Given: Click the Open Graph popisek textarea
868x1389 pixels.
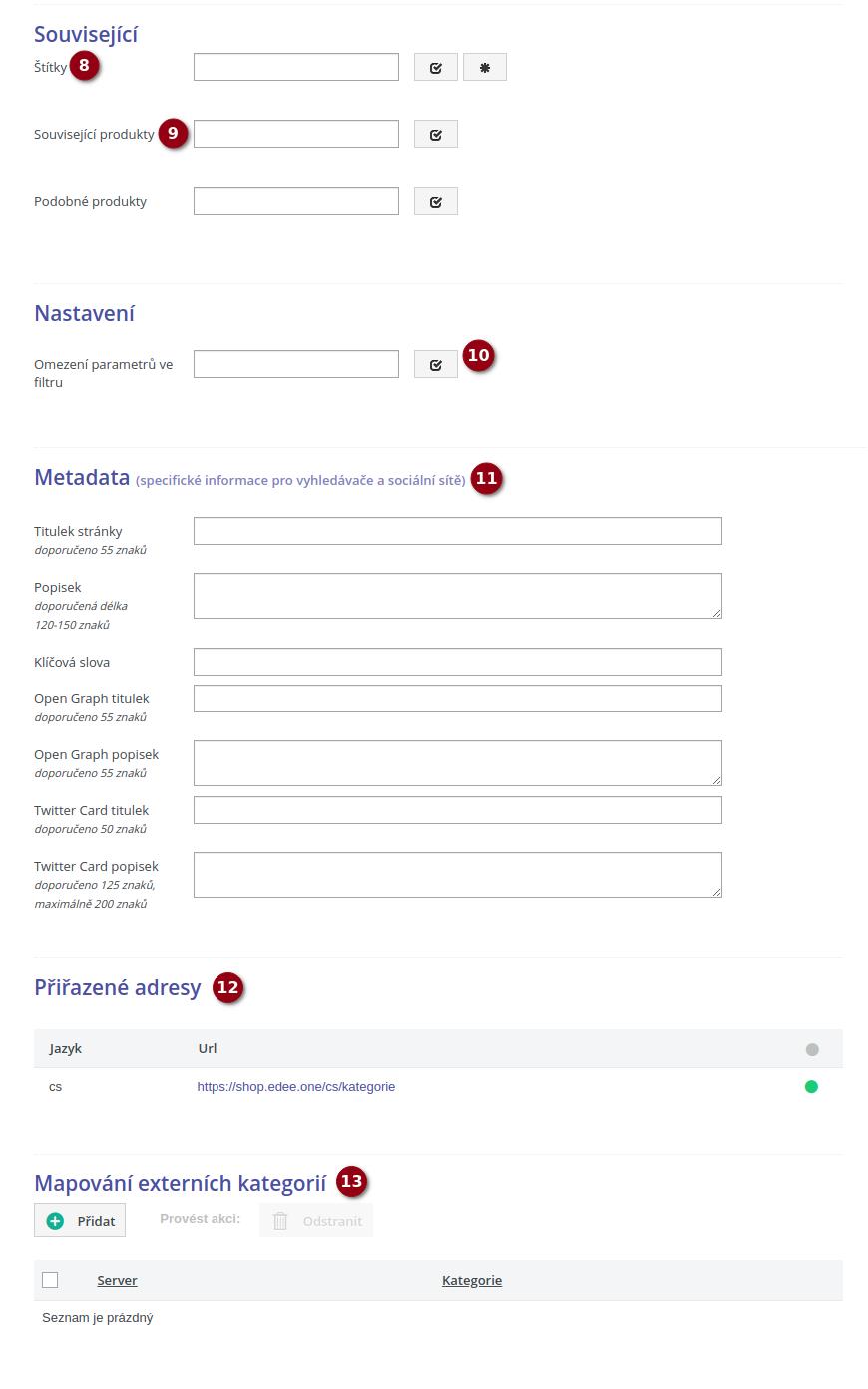Looking at the screenshot, I should pos(457,763).
